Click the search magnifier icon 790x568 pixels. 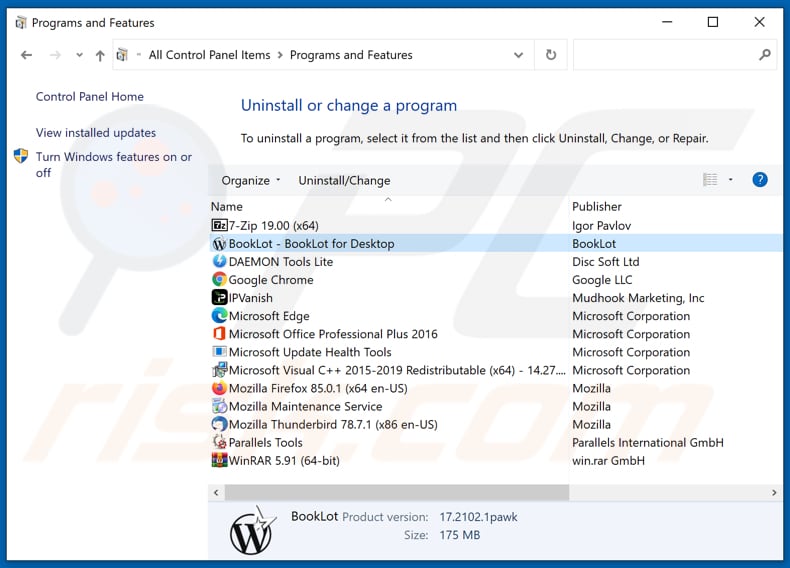click(765, 55)
